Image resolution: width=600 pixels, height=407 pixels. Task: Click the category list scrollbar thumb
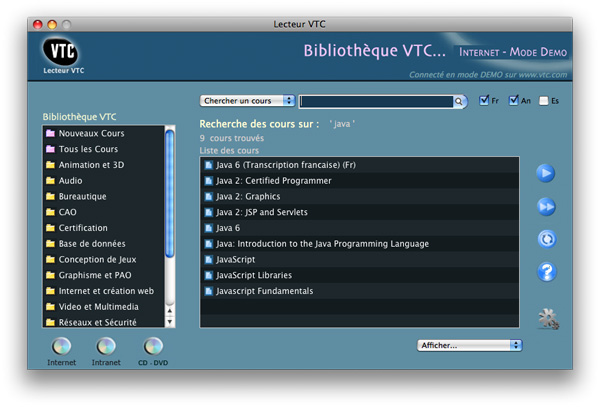pos(170,193)
